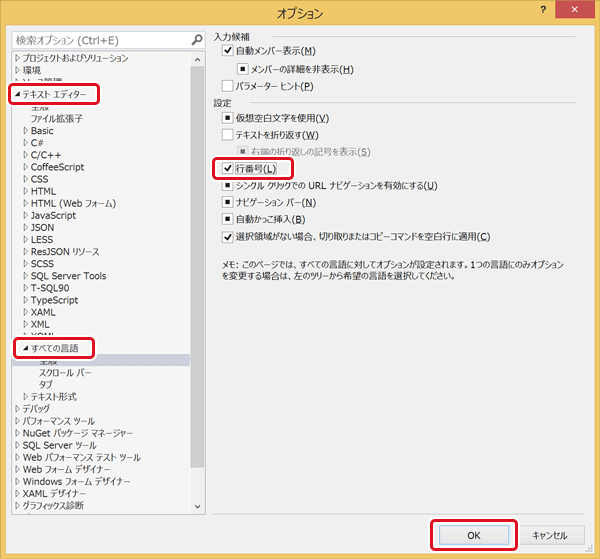Expand the C# node arrow

[x=26, y=143]
